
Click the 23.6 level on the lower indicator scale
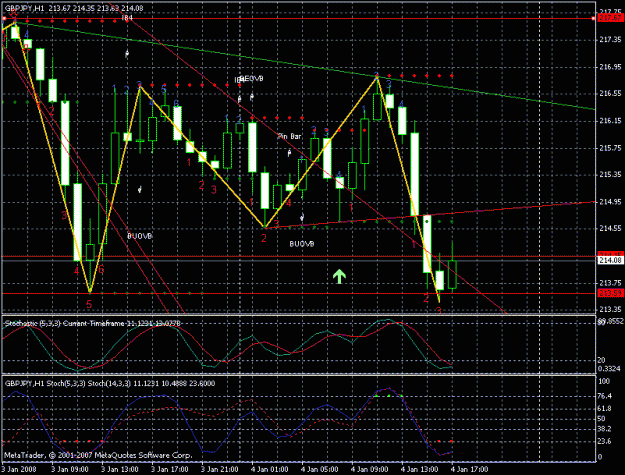pos(605,441)
